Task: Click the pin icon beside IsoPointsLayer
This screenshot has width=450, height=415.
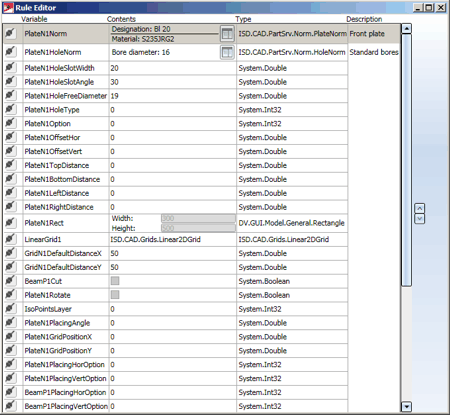Action: click(x=10, y=309)
